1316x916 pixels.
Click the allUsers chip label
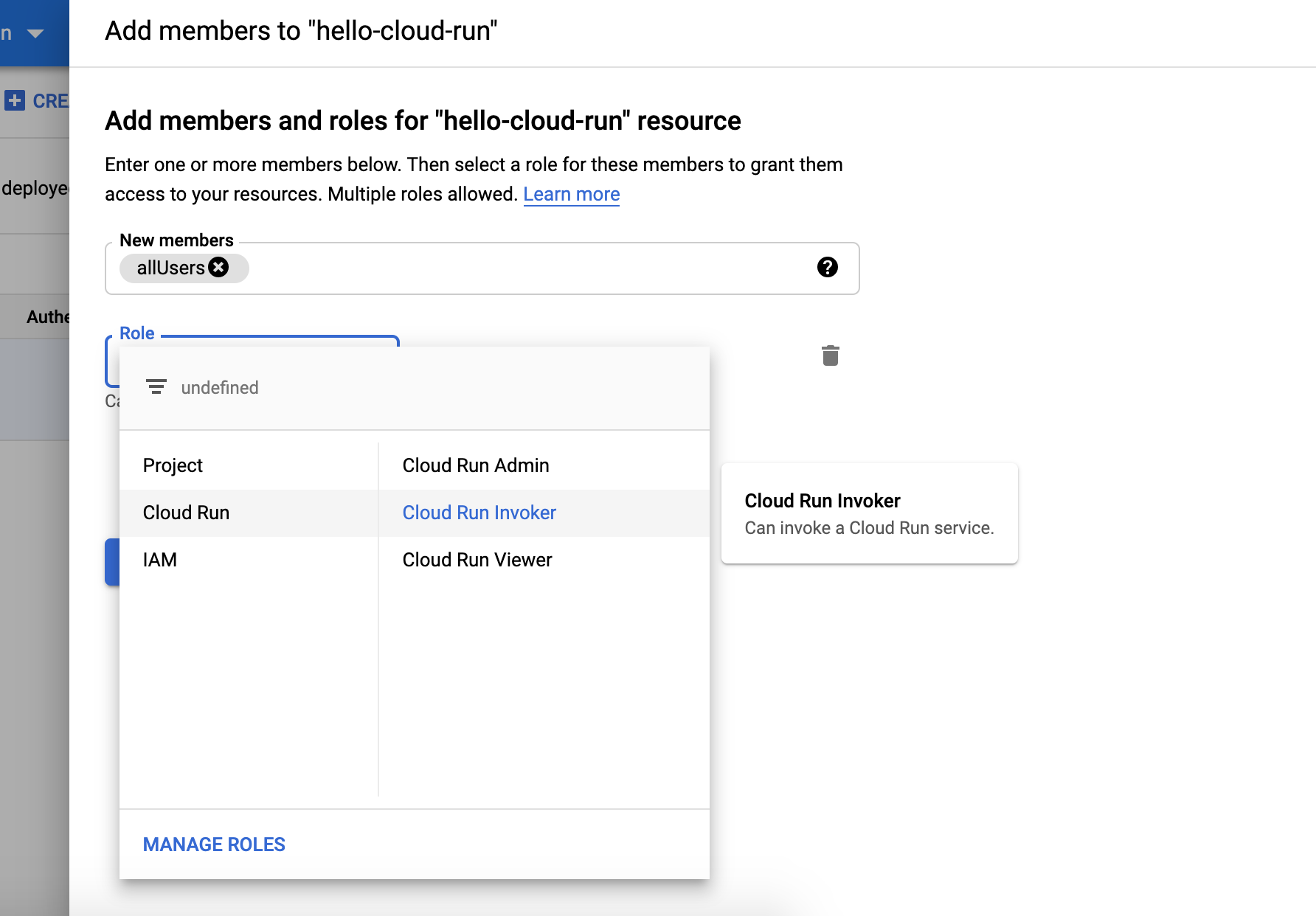pyautogui.click(x=171, y=268)
